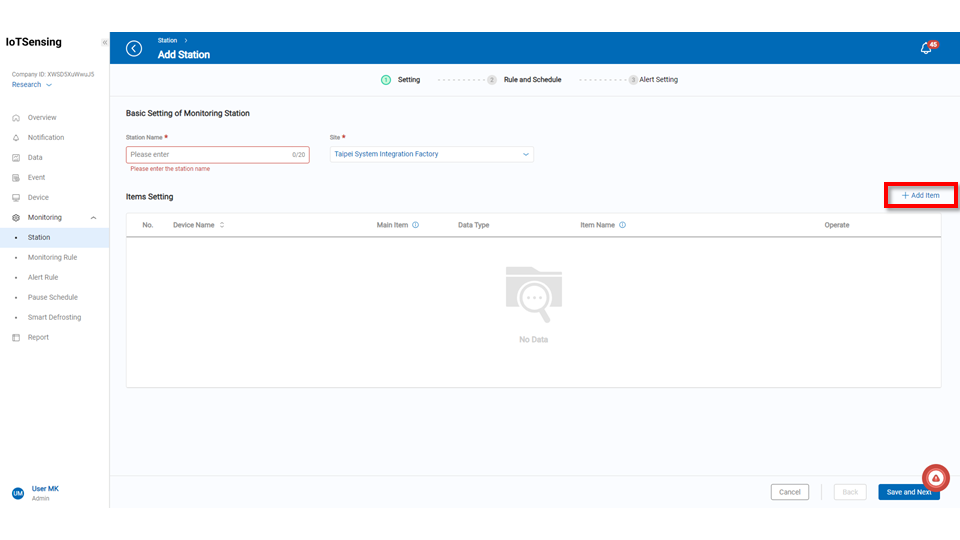Open the Site dropdown selector
The width and height of the screenshot is (960, 540).
point(431,155)
